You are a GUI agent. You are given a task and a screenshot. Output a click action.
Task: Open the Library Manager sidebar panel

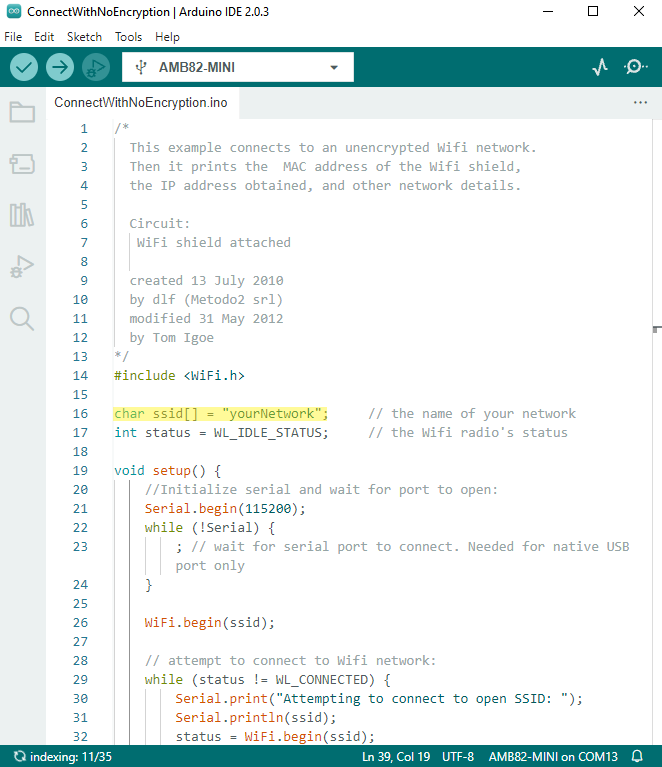click(x=22, y=215)
